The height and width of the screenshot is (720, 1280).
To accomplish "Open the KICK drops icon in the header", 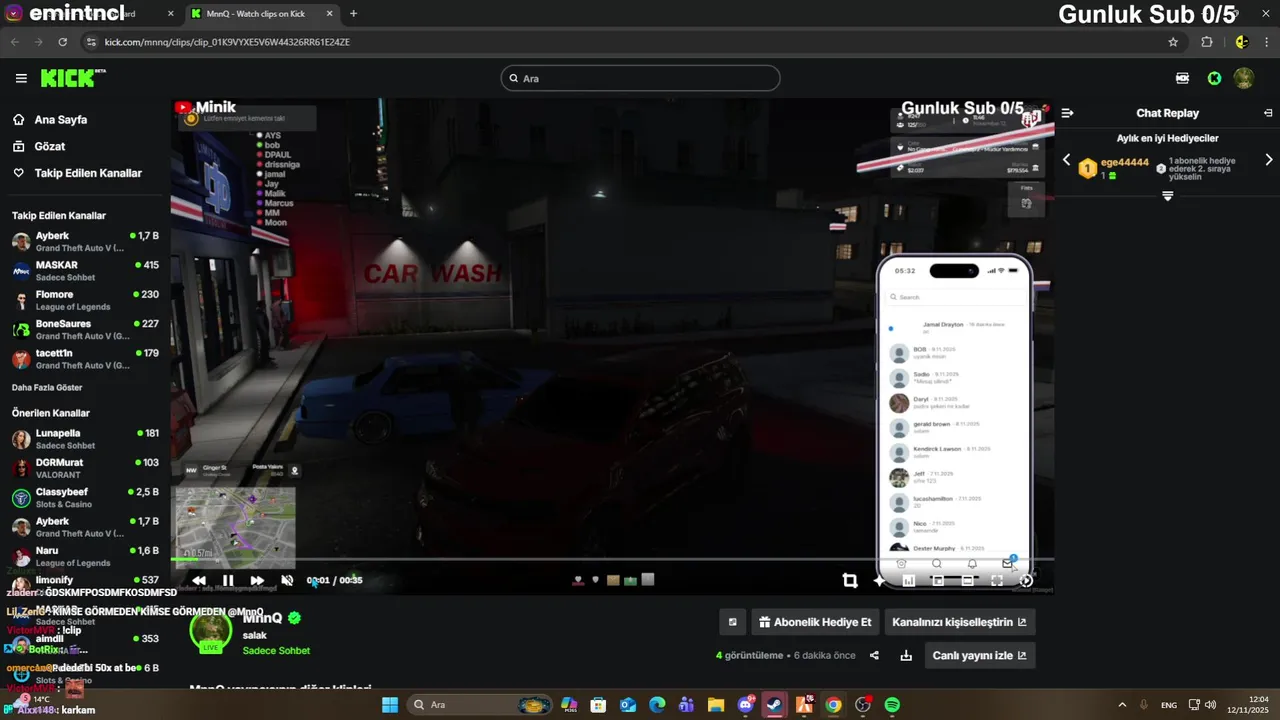I will [x=1183, y=78].
